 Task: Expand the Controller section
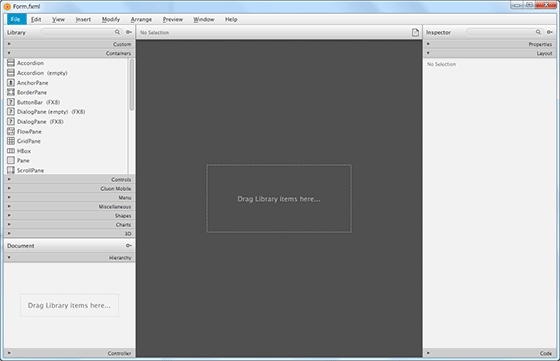click(x=69, y=353)
